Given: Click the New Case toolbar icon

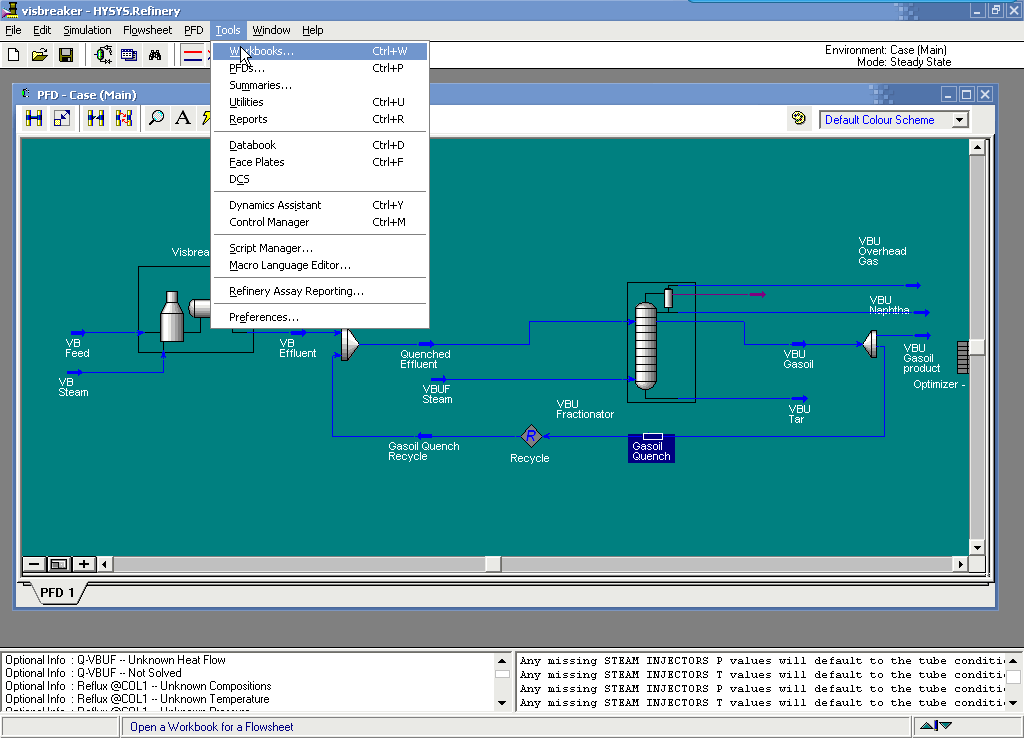Looking at the screenshot, I should click(14, 55).
